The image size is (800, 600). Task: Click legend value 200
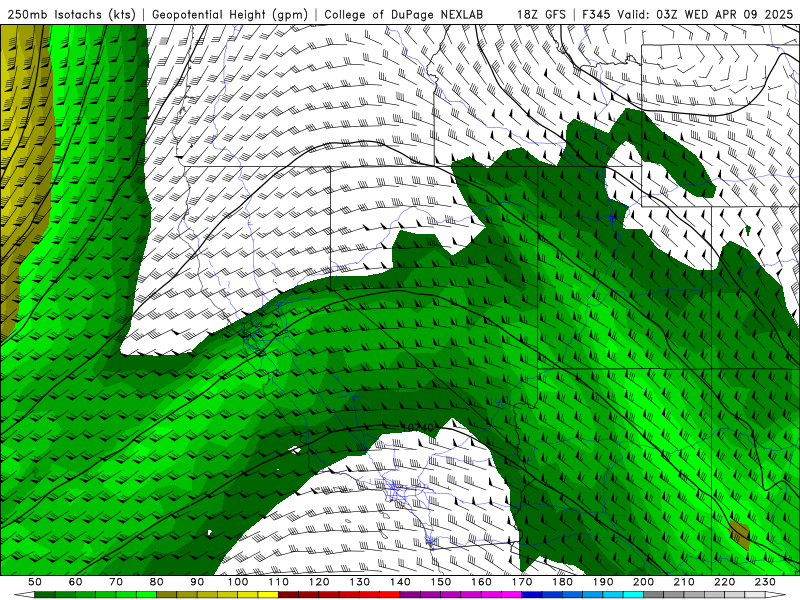(644, 582)
